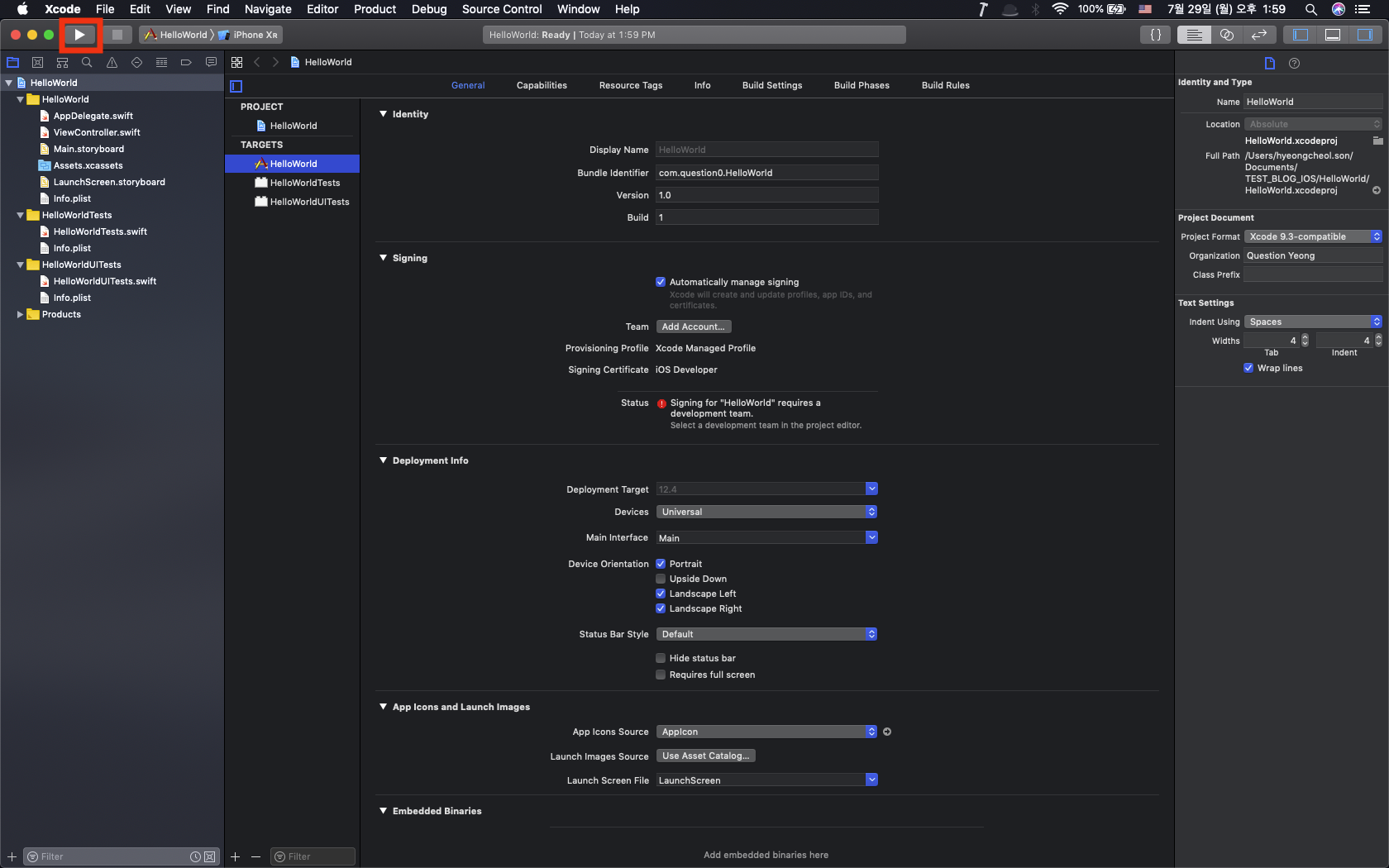This screenshot has height=868, width=1389.
Task: Switch to the Info tab
Action: (702, 85)
